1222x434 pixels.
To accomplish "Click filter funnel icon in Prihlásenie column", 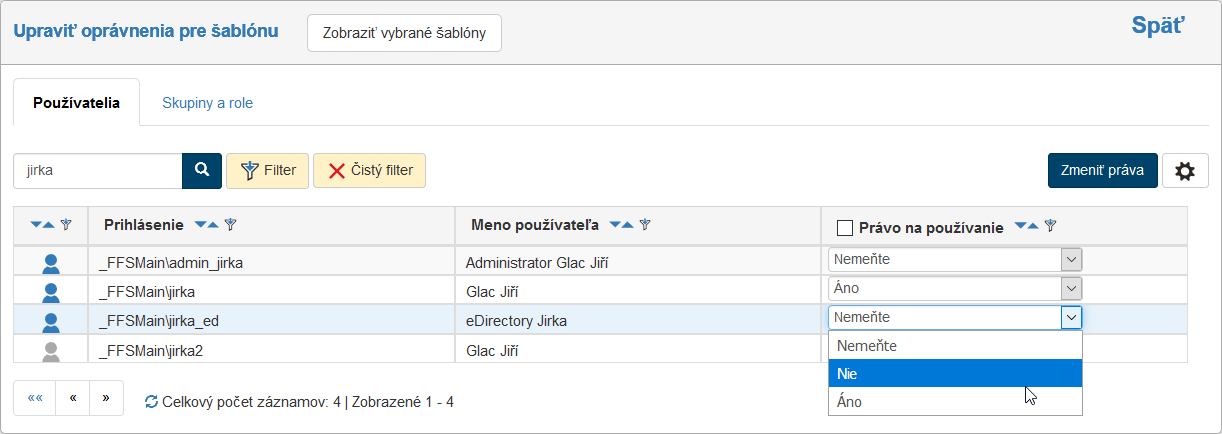I will [230, 225].
